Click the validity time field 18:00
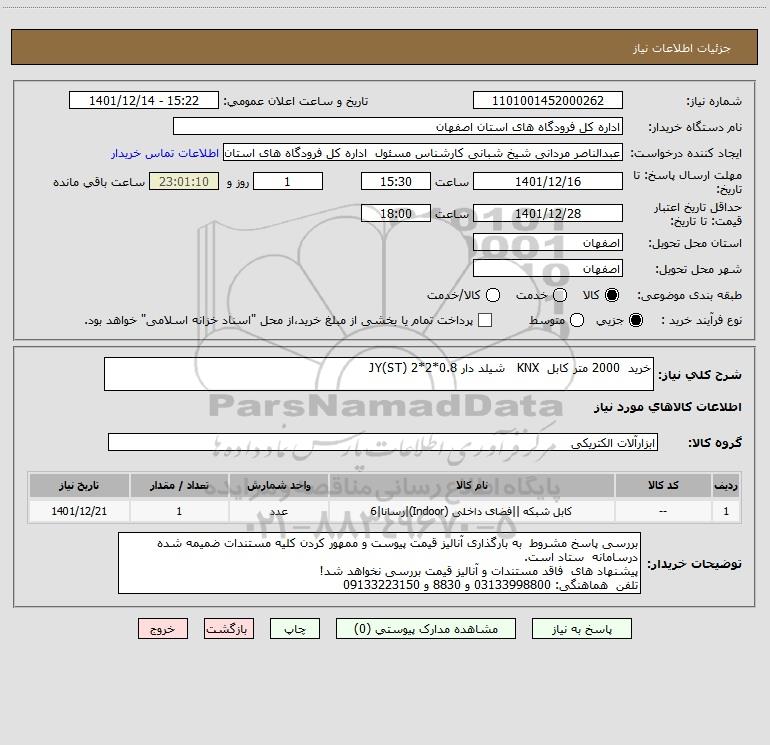770x745 pixels. click(396, 214)
